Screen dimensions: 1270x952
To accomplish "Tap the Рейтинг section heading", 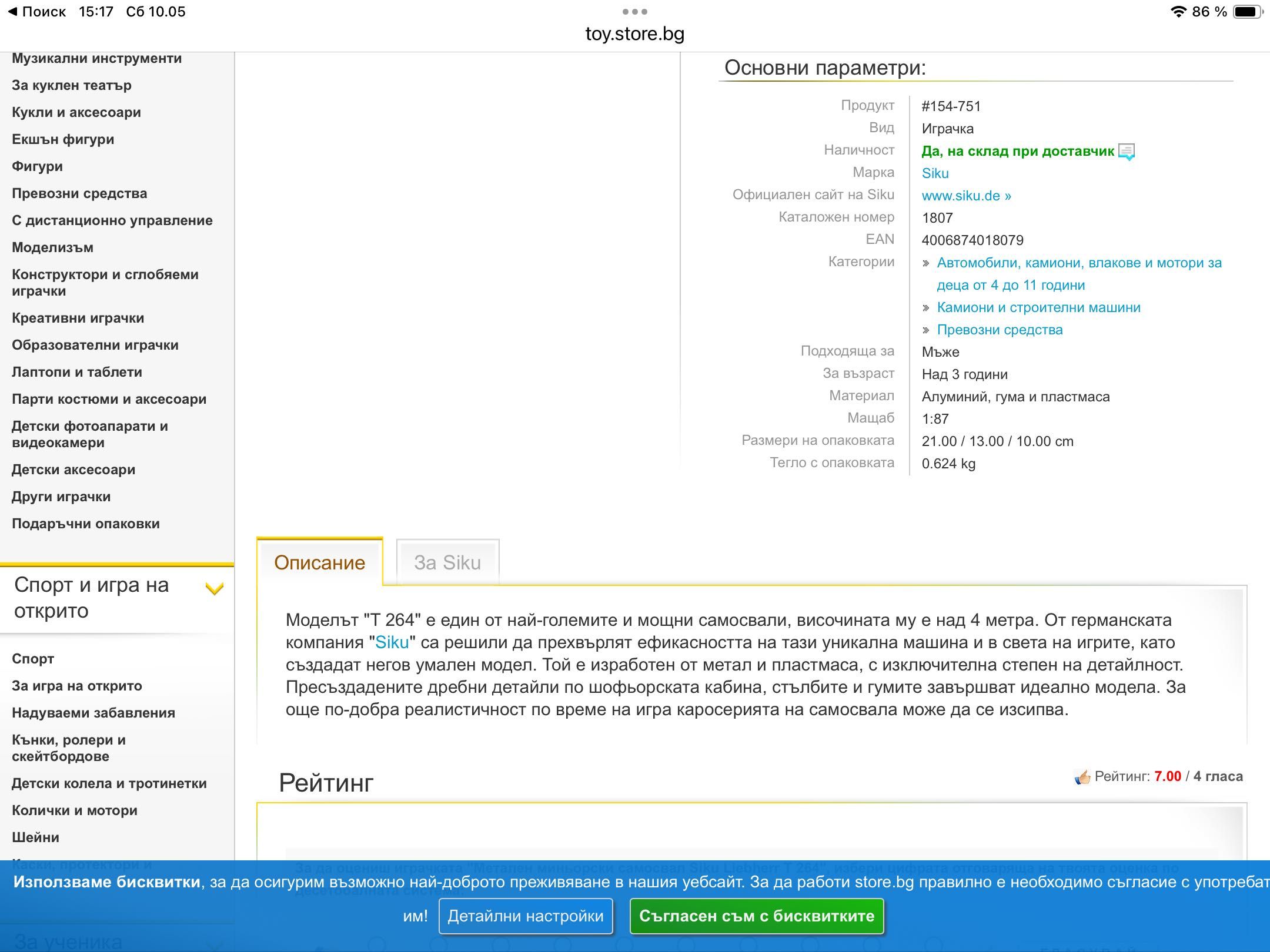I will click(326, 783).
